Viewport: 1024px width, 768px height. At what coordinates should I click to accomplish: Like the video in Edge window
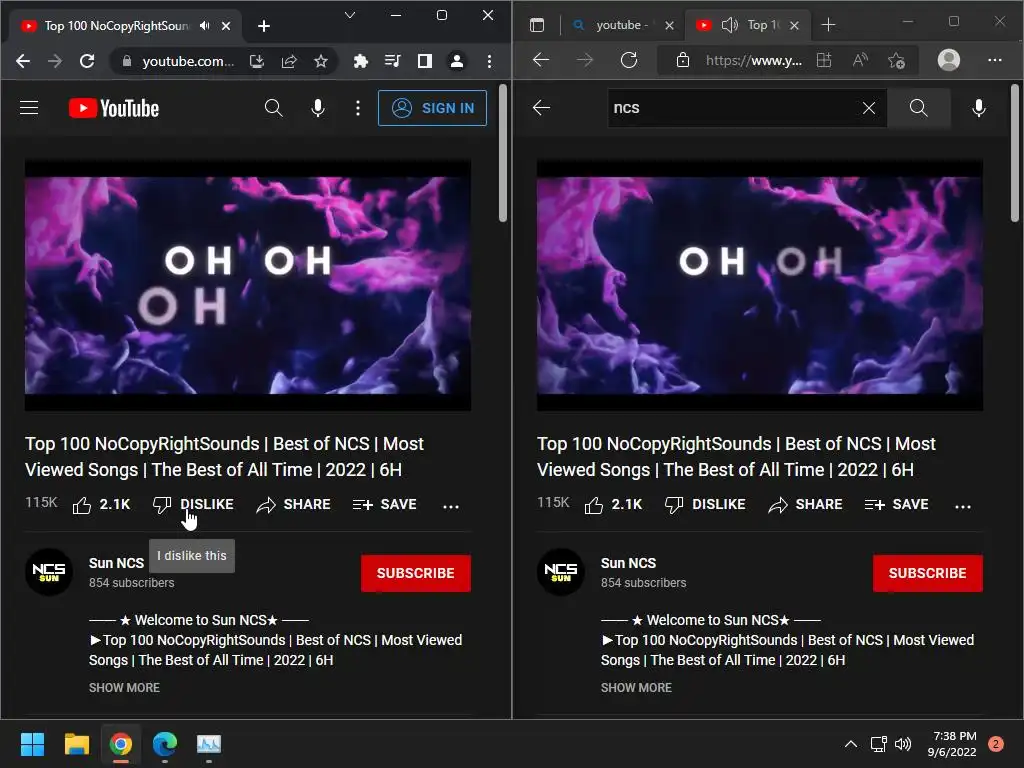pos(613,505)
